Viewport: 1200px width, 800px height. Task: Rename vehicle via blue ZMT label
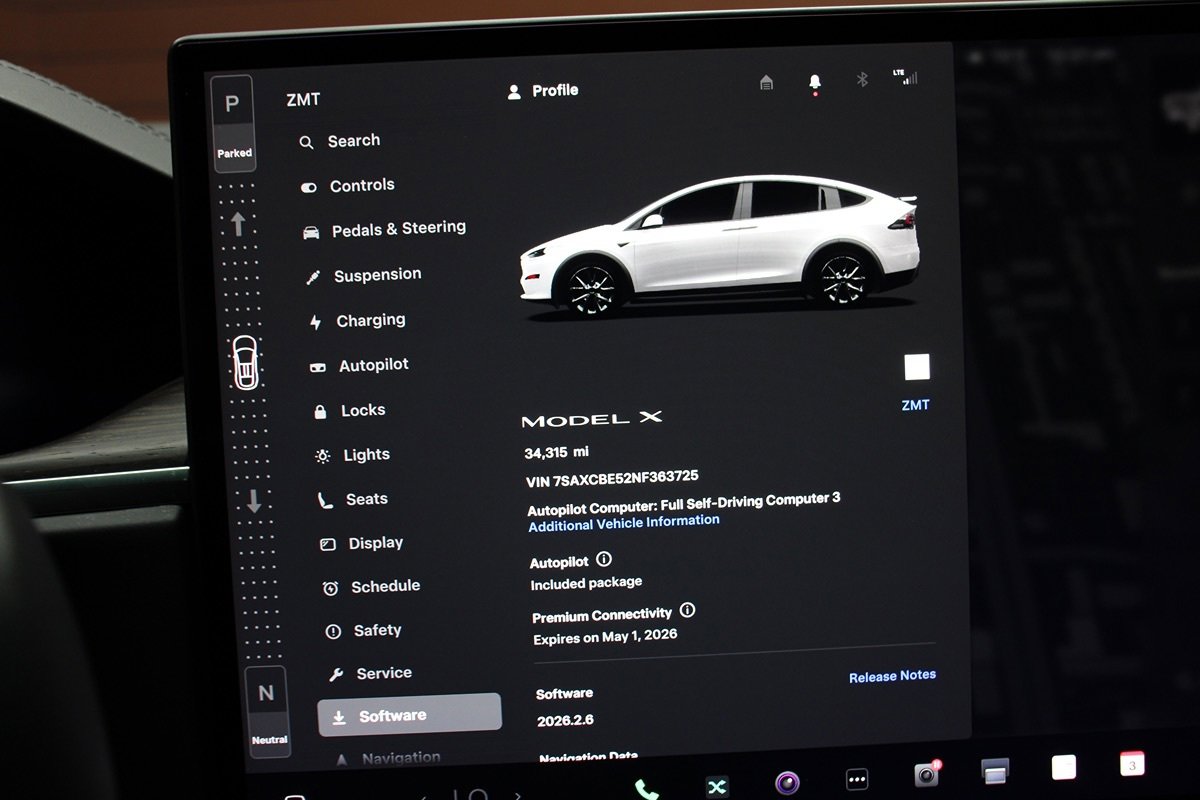(x=915, y=405)
